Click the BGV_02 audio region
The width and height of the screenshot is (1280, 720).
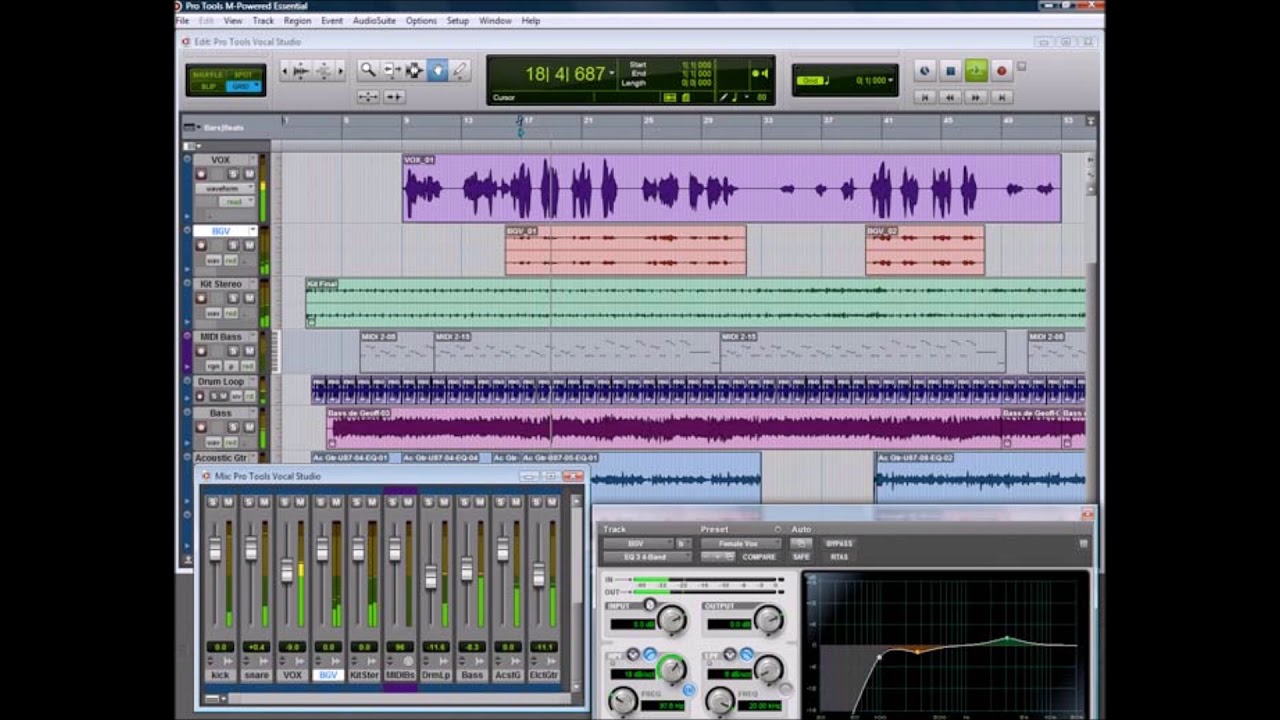925,251
